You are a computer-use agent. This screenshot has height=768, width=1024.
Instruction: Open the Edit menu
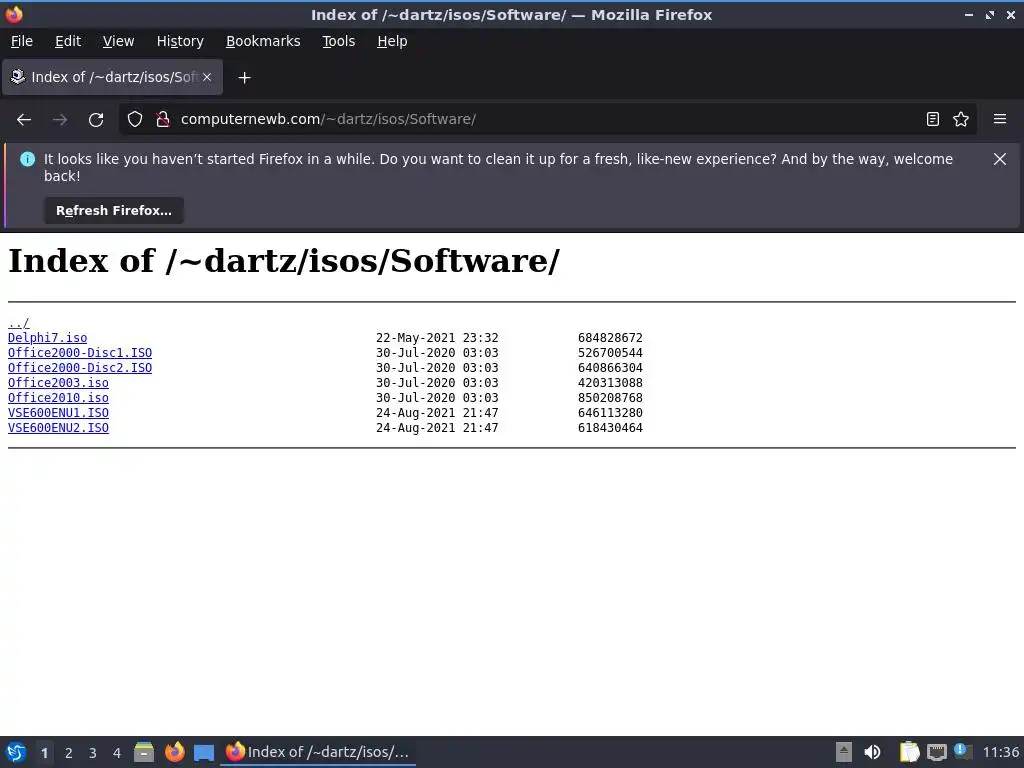click(68, 41)
